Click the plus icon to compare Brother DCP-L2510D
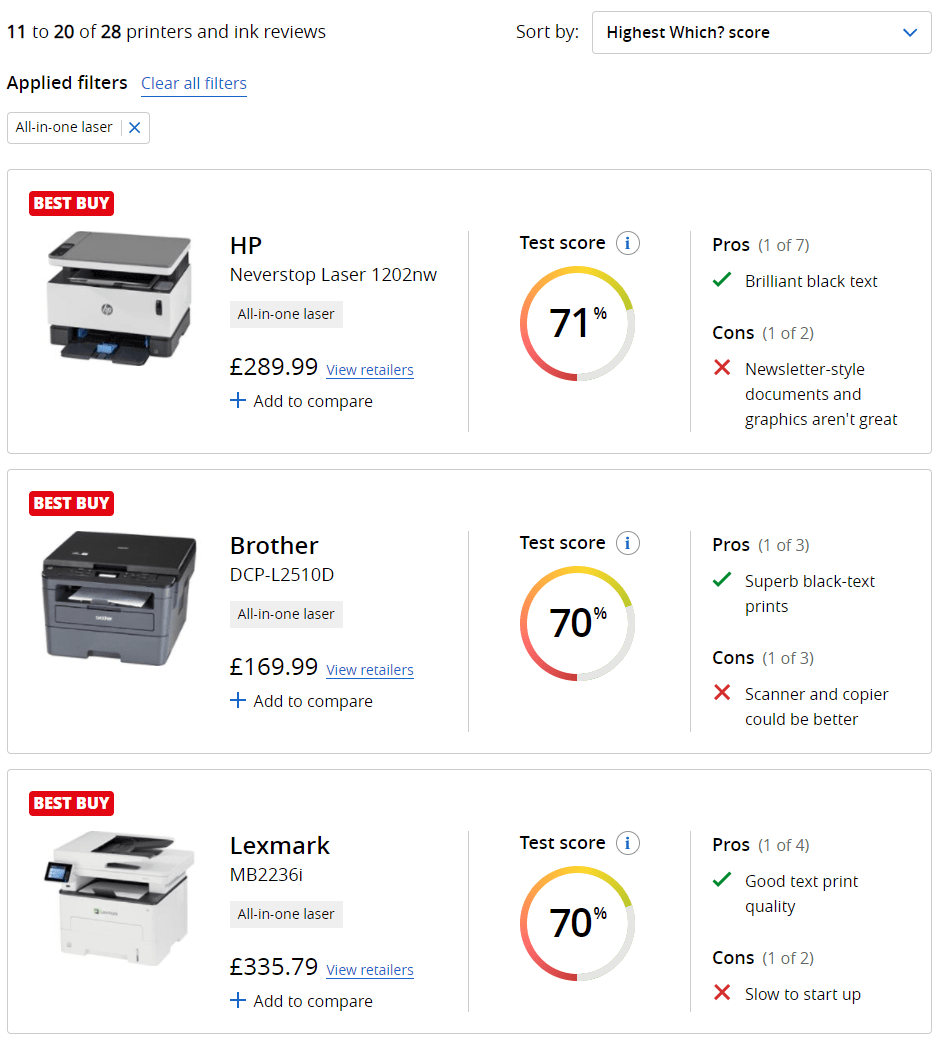 coord(238,701)
